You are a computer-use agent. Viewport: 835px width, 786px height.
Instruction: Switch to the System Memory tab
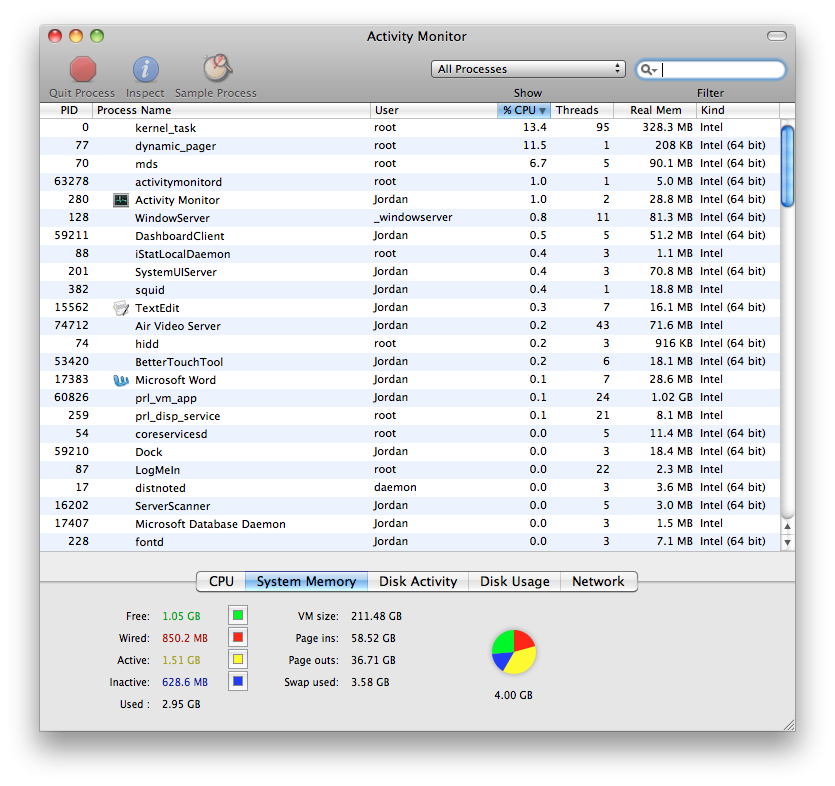(306, 582)
